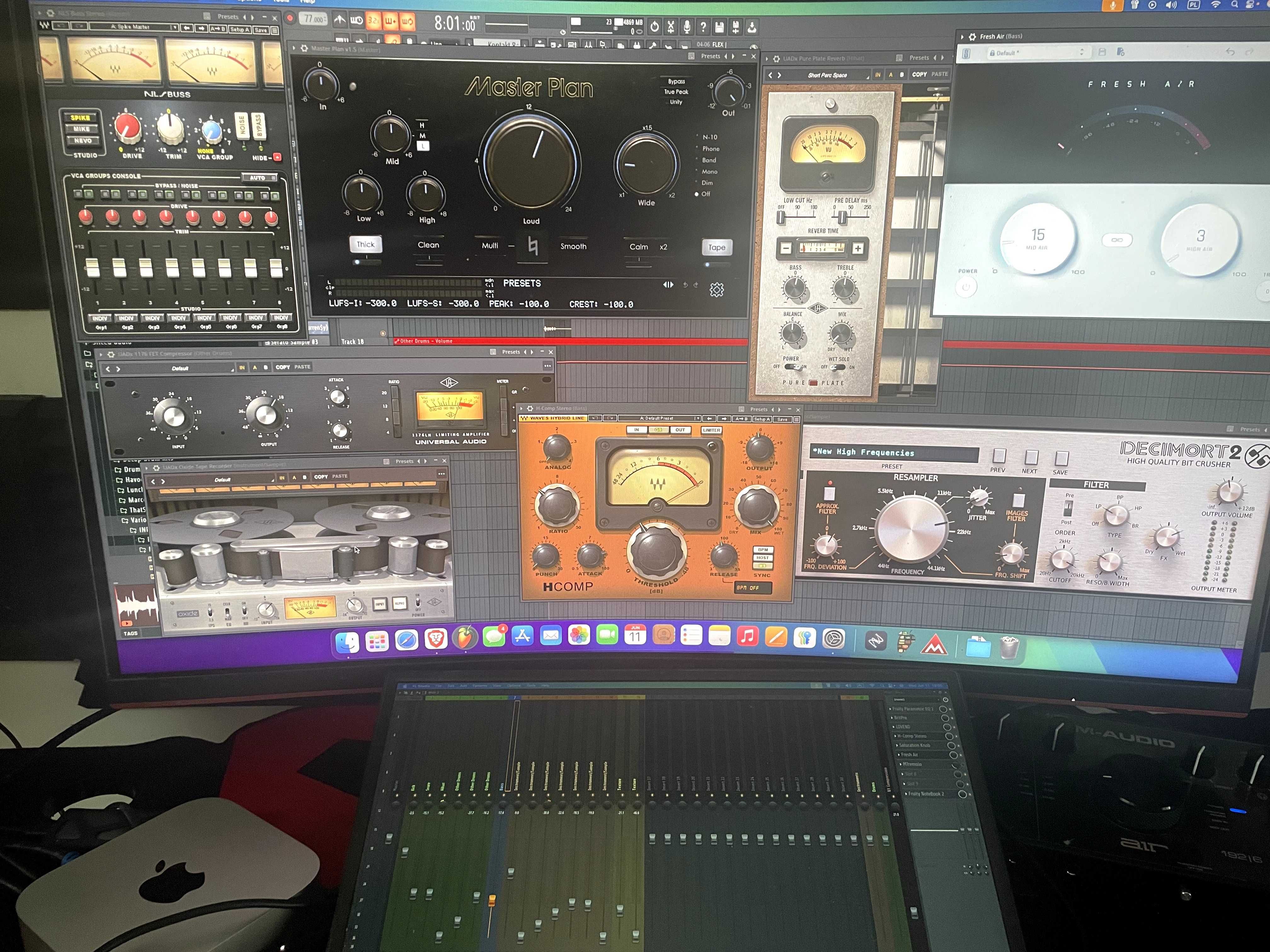
Task: Open Launchpad from the Dock
Action: [377, 641]
